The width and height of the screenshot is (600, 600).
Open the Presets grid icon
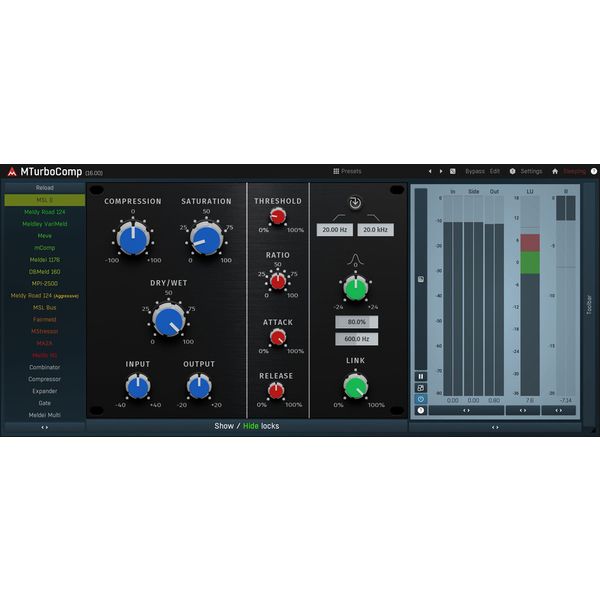tap(336, 171)
